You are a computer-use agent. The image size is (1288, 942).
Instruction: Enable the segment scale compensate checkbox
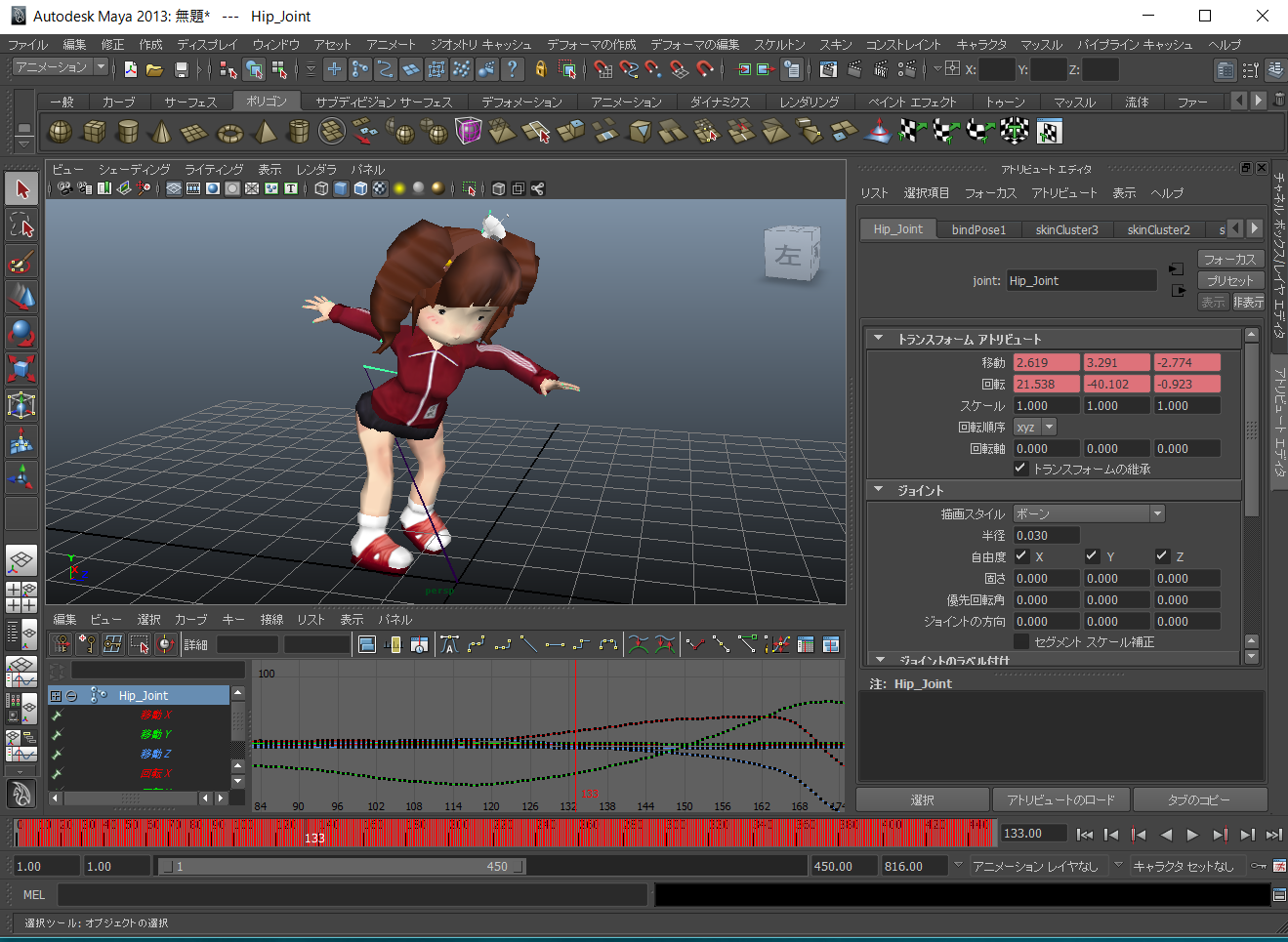1021,641
